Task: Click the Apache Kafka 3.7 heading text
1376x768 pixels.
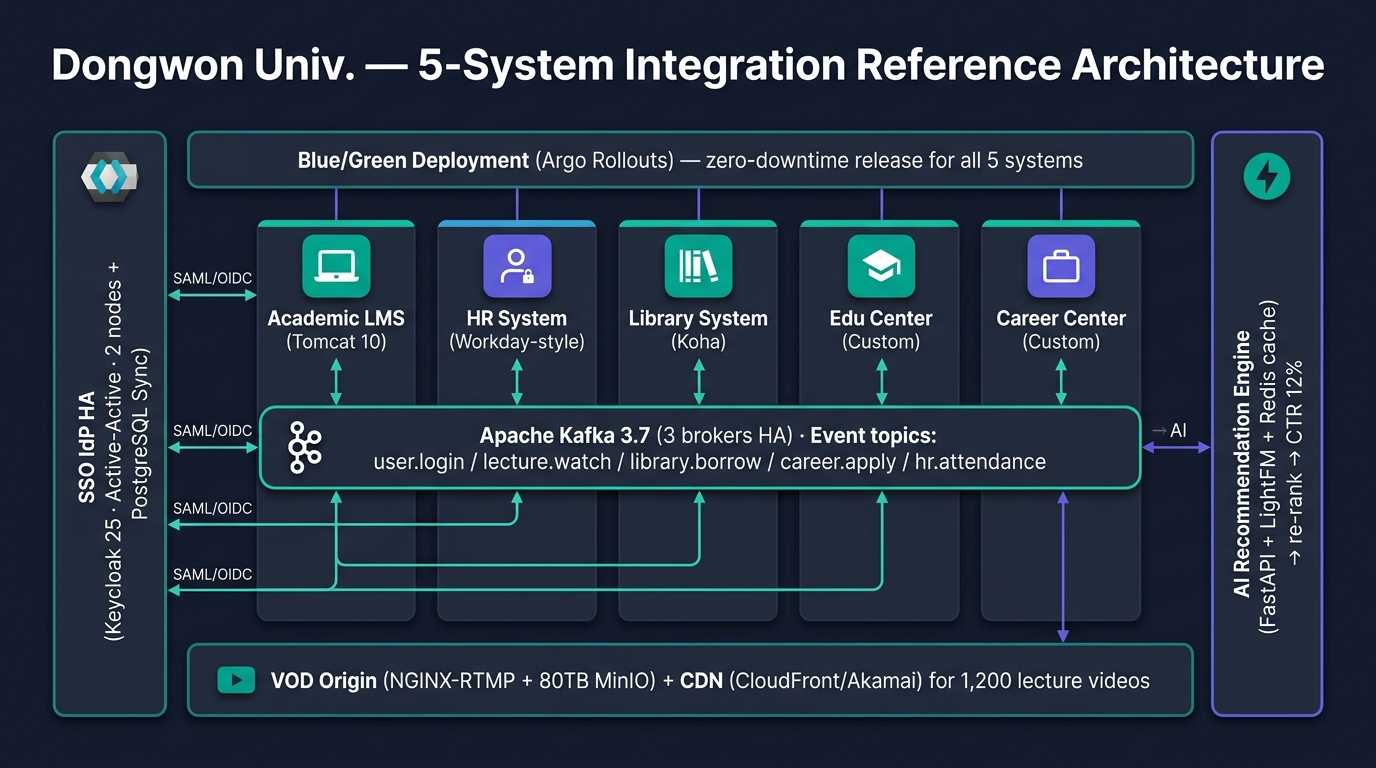Action: point(565,436)
